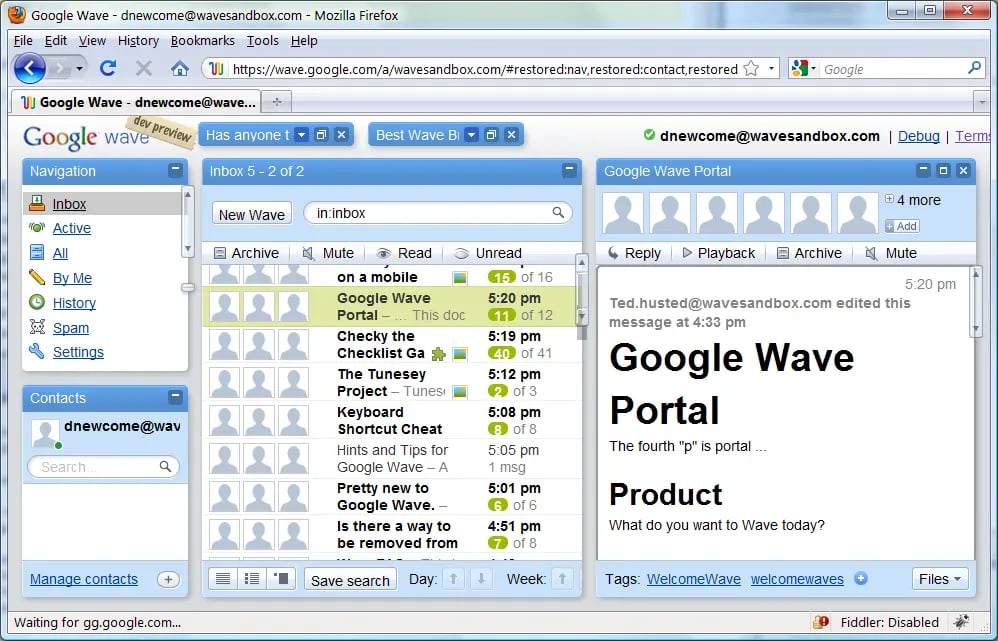Restore the minimized 'Has anyone t' wave
Screen dimensions: 998x641
(x=321, y=135)
